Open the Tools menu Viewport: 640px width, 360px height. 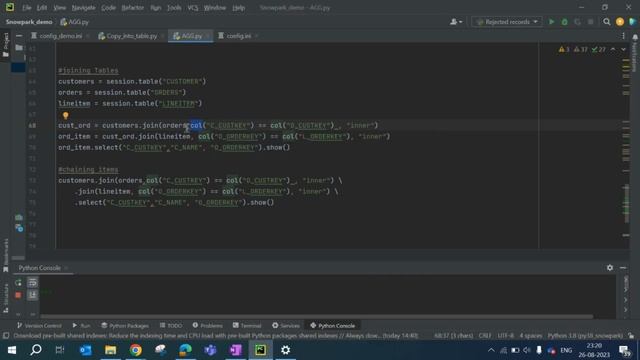pos(174,7)
